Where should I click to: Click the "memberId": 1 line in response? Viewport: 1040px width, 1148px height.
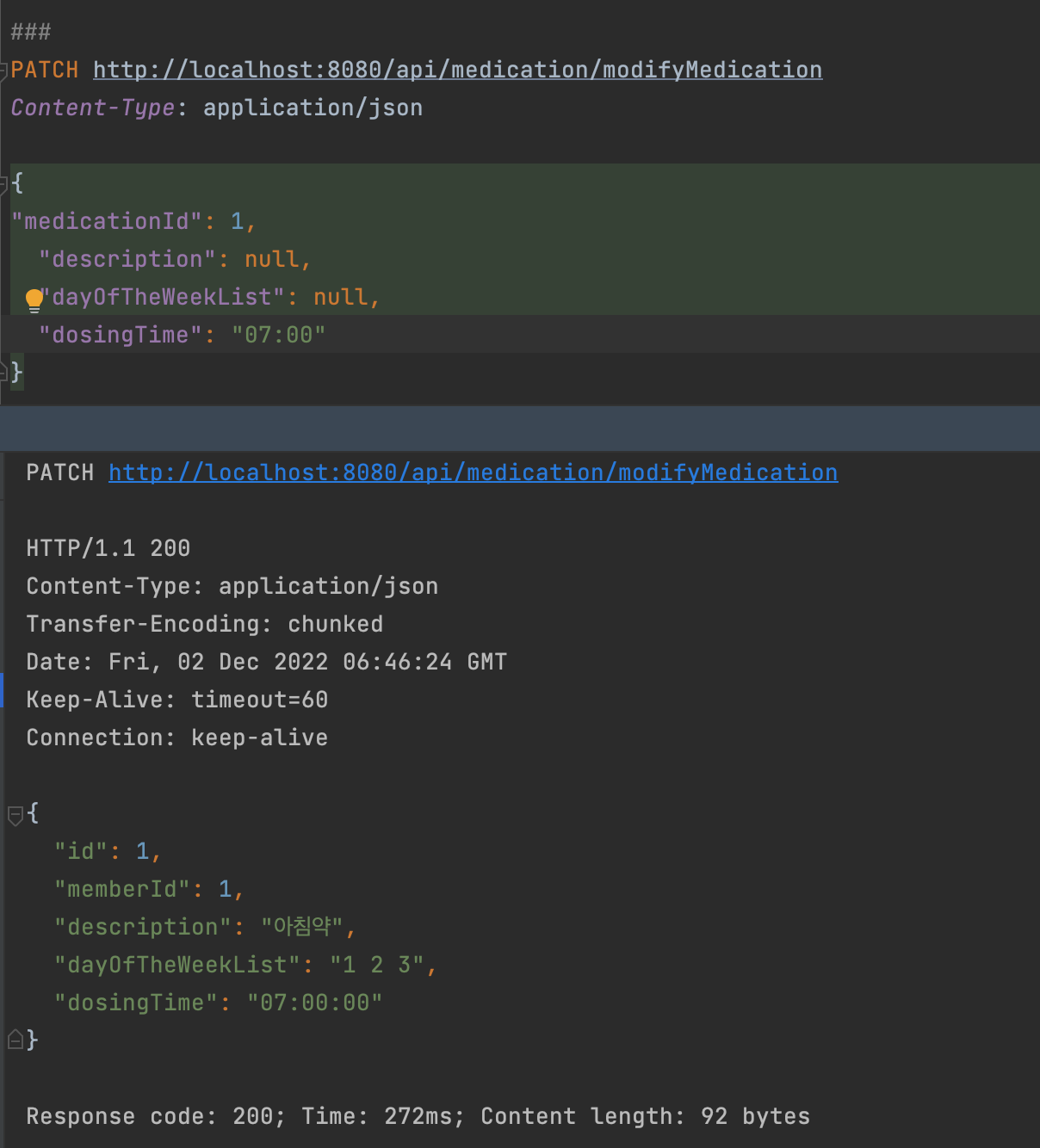click(x=148, y=889)
